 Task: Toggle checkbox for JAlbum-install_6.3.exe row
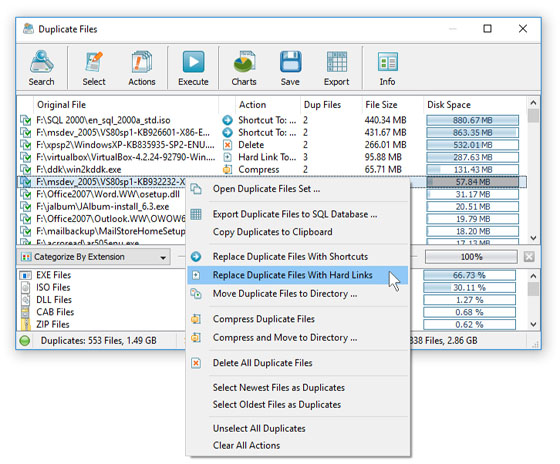click(25, 207)
